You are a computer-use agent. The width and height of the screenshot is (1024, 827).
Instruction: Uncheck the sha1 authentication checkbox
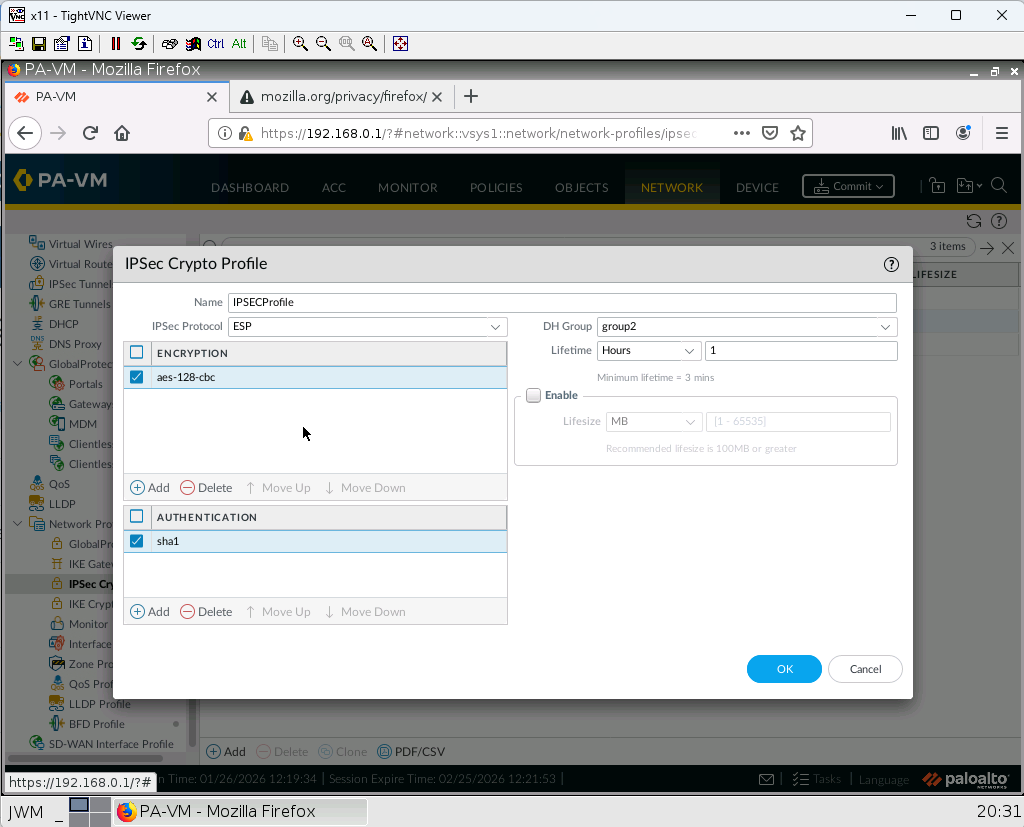(137, 541)
